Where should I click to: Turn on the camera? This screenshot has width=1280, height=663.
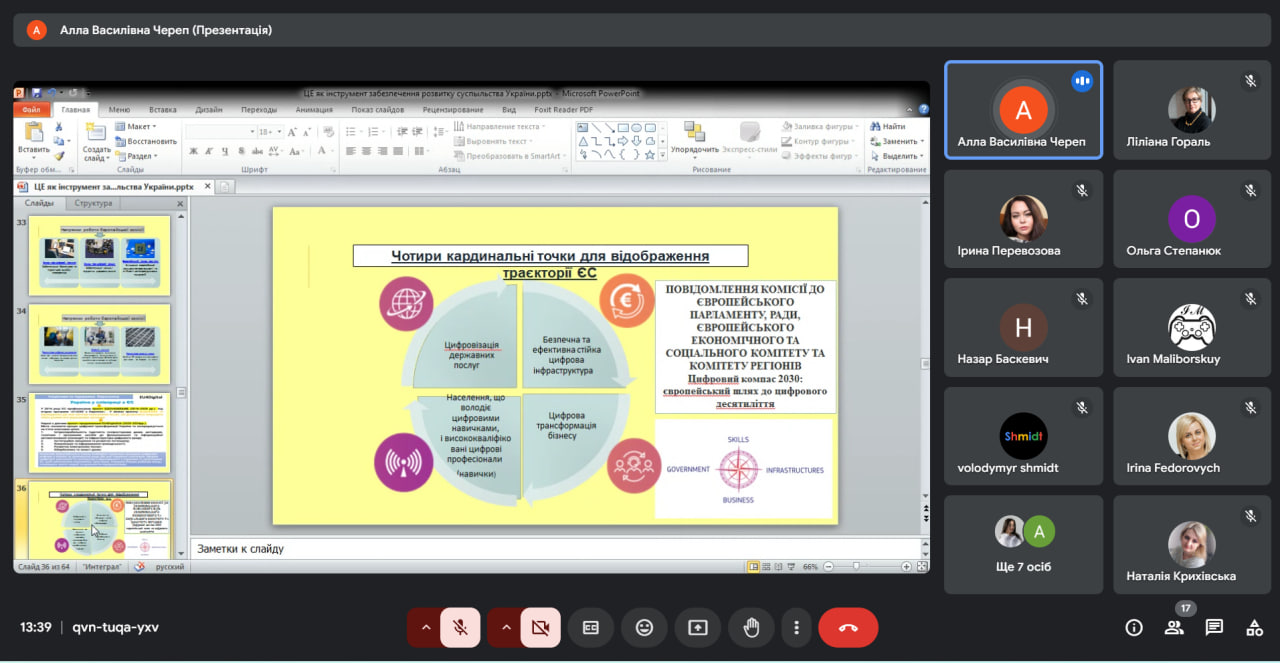(541, 628)
